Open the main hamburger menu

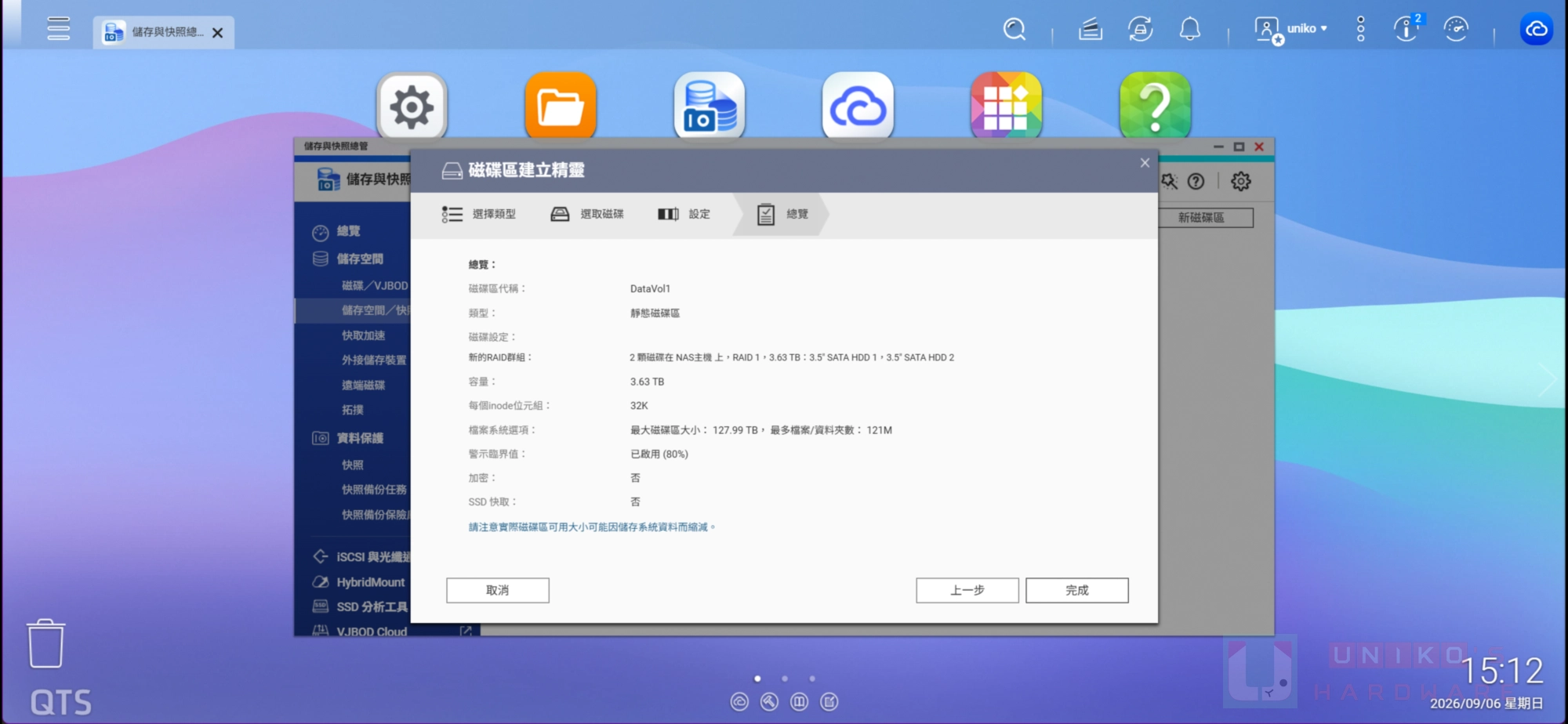coord(58,28)
